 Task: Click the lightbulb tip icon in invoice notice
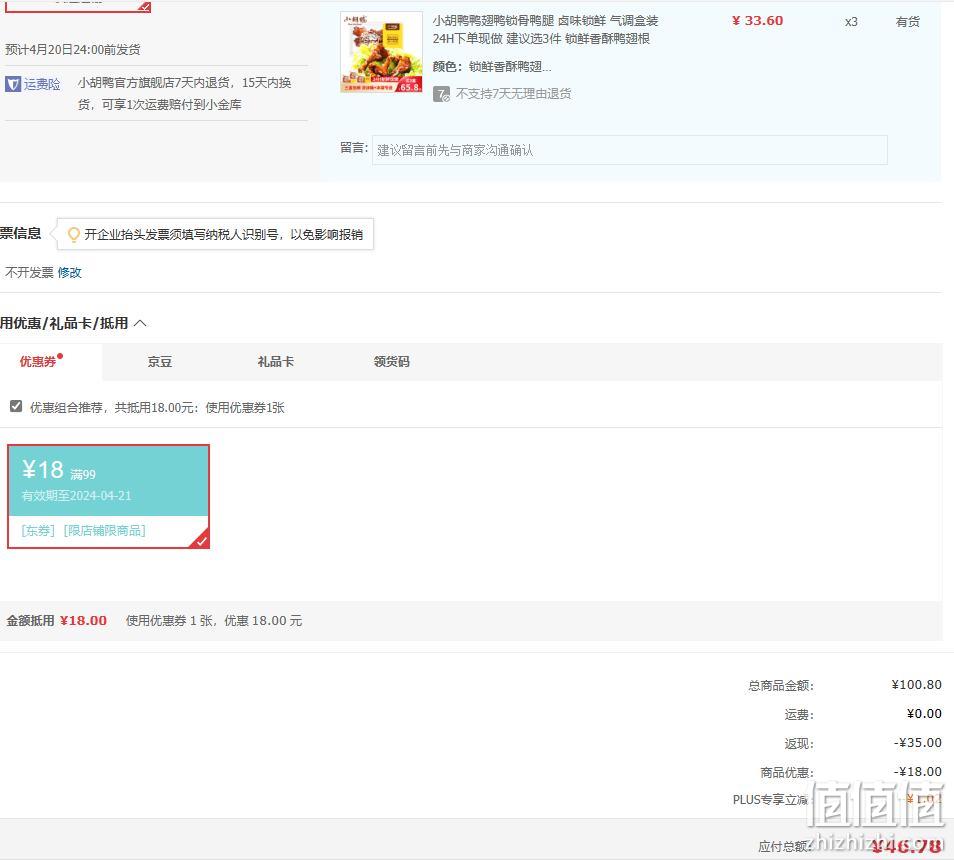point(74,234)
